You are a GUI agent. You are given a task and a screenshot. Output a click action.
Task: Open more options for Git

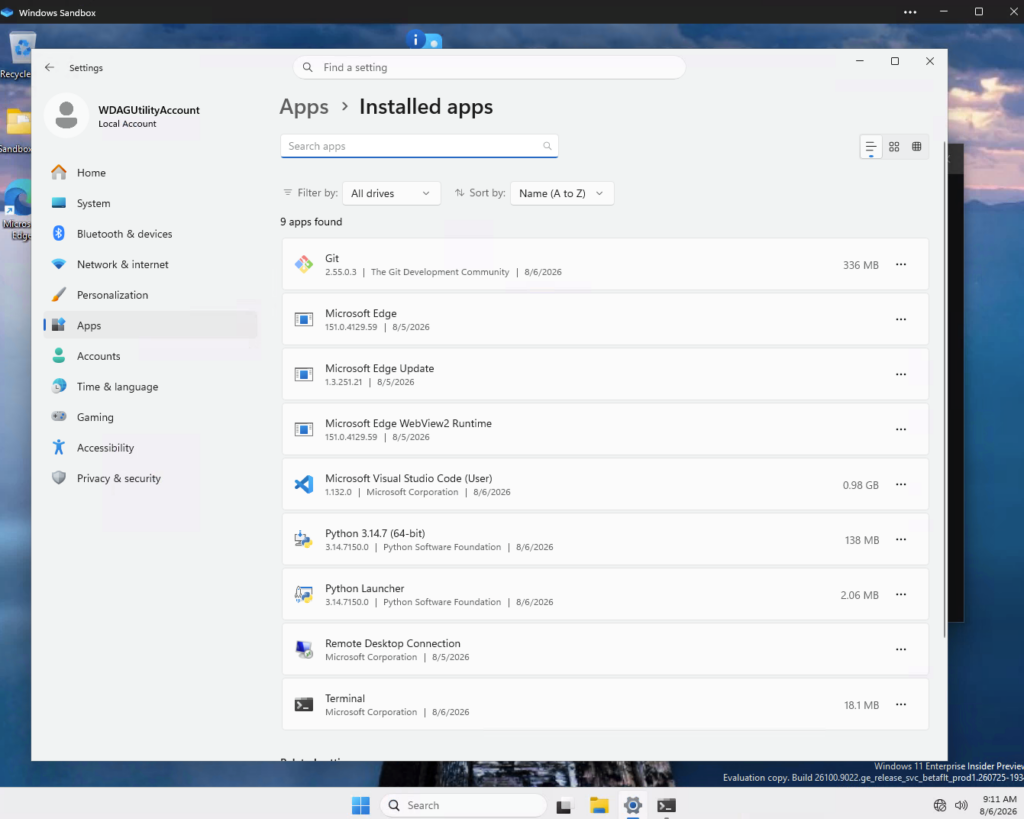click(x=901, y=265)
